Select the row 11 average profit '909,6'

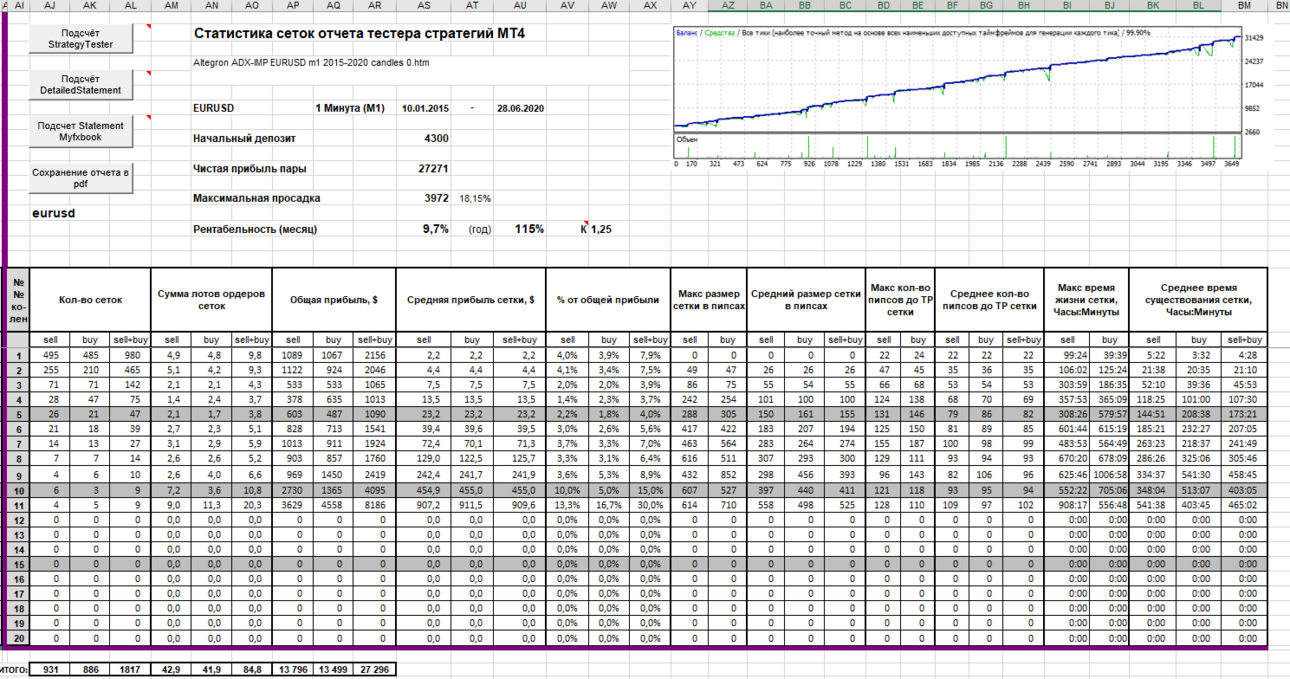tap(520, 506)
